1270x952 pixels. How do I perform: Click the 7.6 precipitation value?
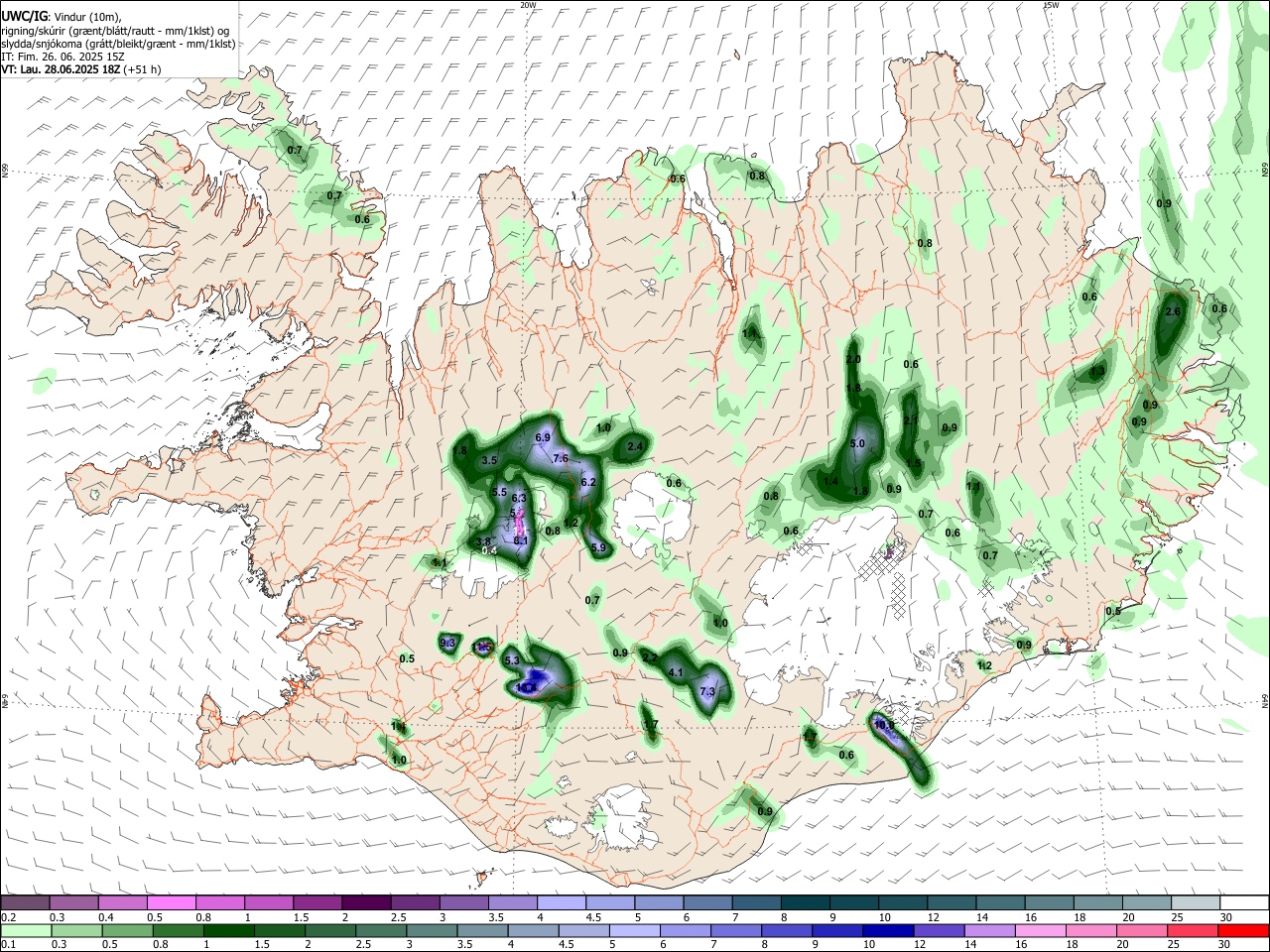coord(560,458)
